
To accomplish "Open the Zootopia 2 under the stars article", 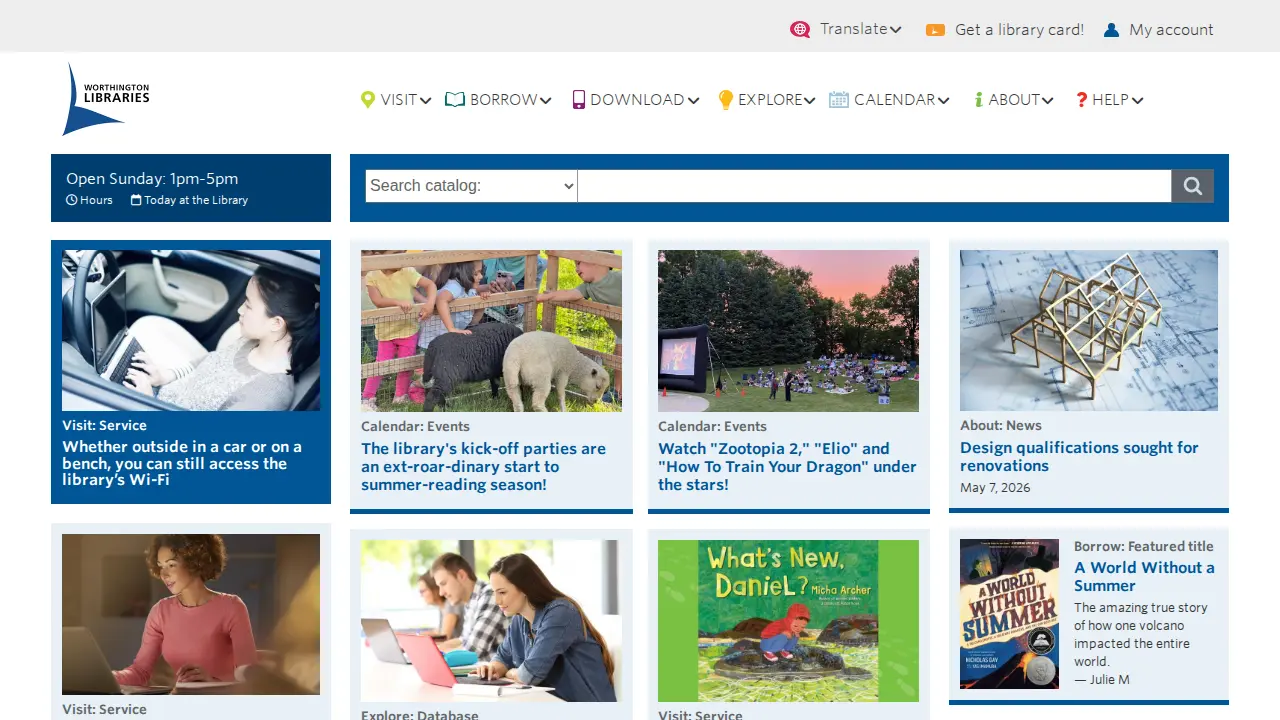I will point(787,467).
